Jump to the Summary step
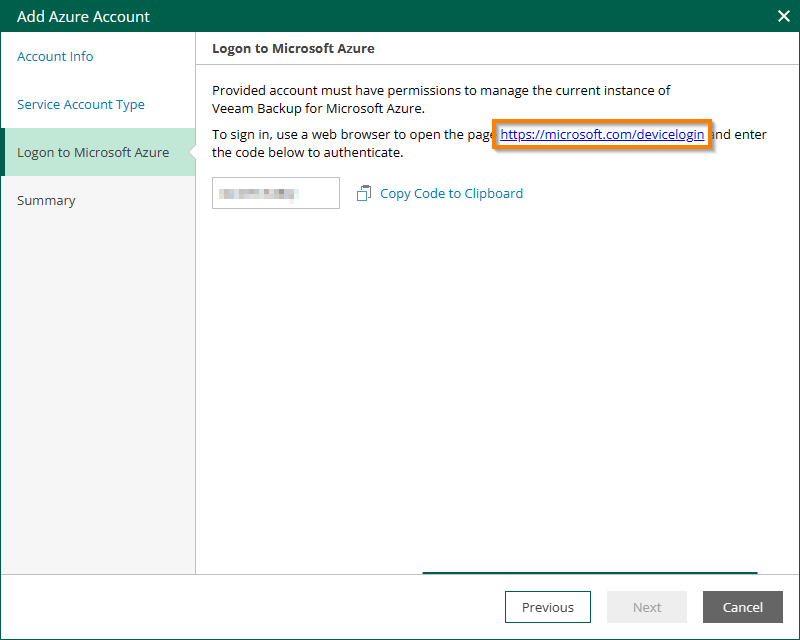 (x=46, y=200)
